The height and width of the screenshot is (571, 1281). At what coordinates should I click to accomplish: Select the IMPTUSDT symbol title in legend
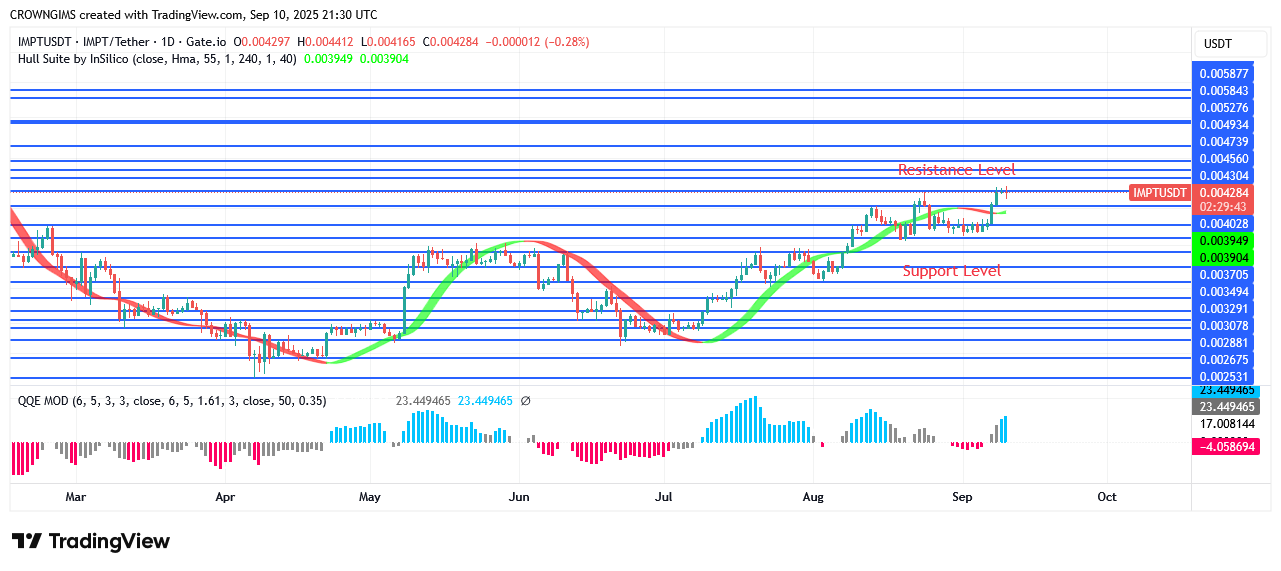(123, 42)
